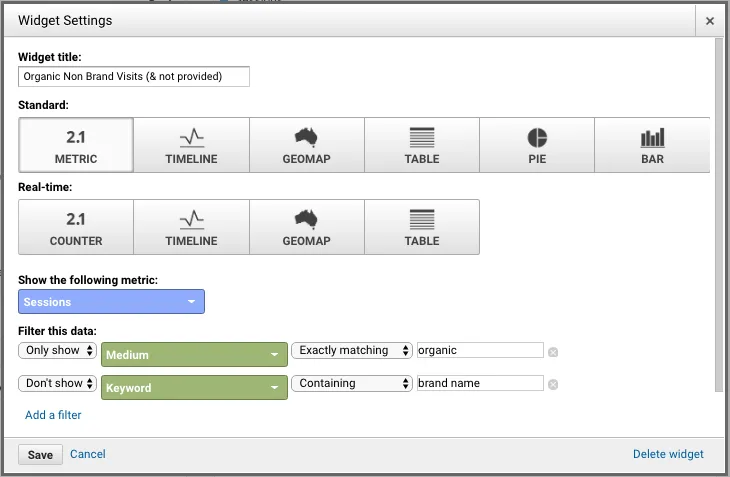Screen dimensions: 730x477
Task: Select the Standard TABLE widget type
Action: 422,145
